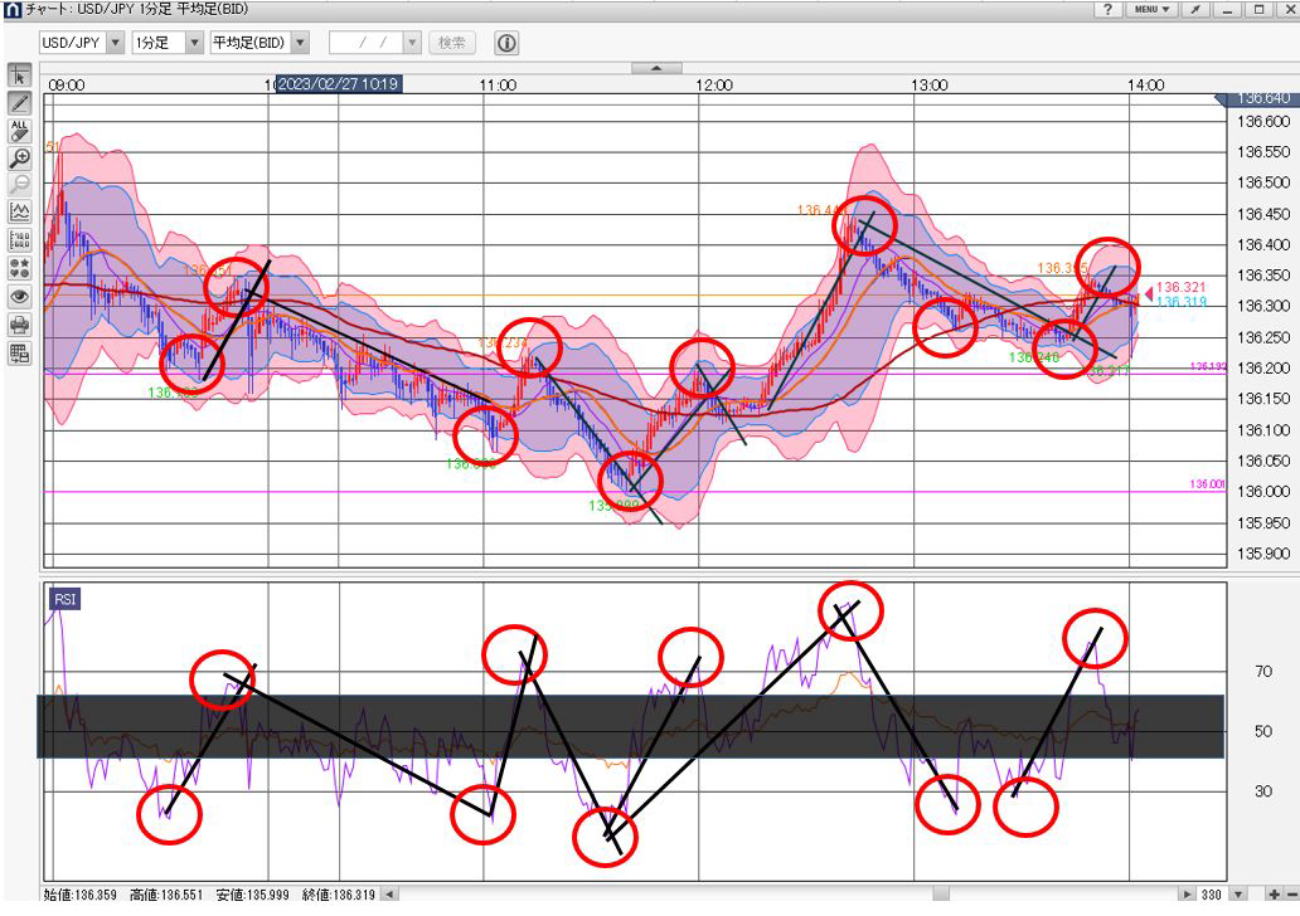Collapse the top panel with the up arrow
Viewport: 1300px width, 916px height.
tap(657, 68)
